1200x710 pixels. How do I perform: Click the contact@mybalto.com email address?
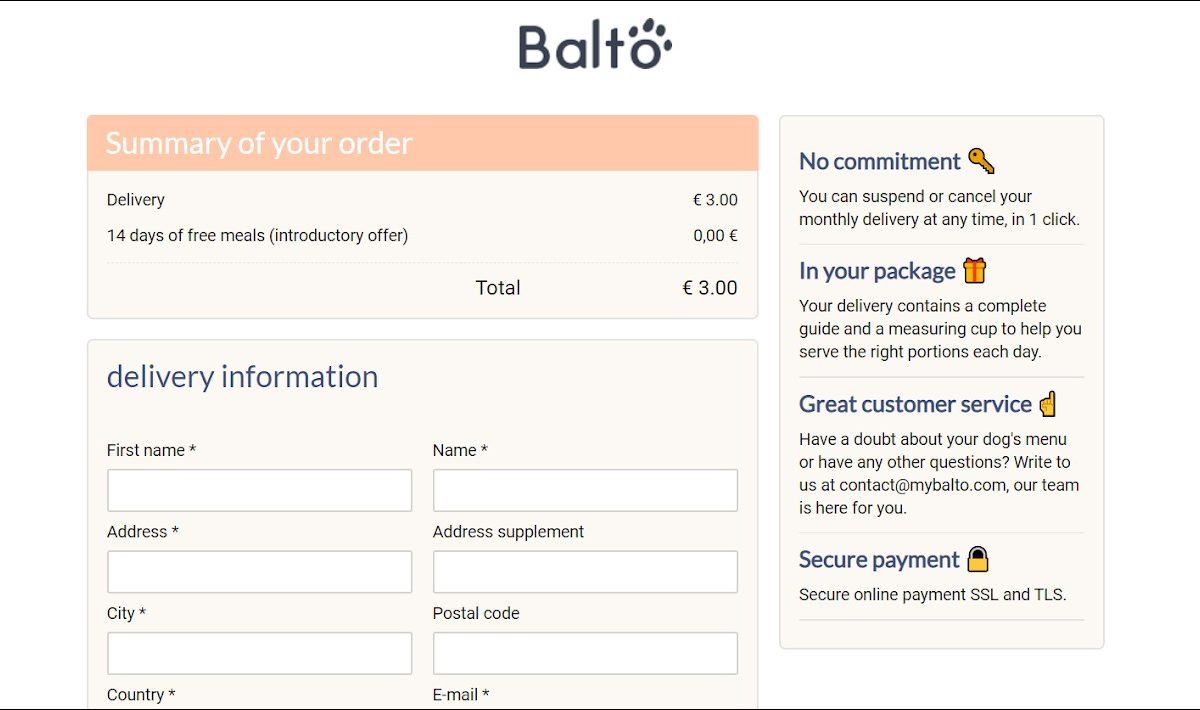click(x=922, y=485)
